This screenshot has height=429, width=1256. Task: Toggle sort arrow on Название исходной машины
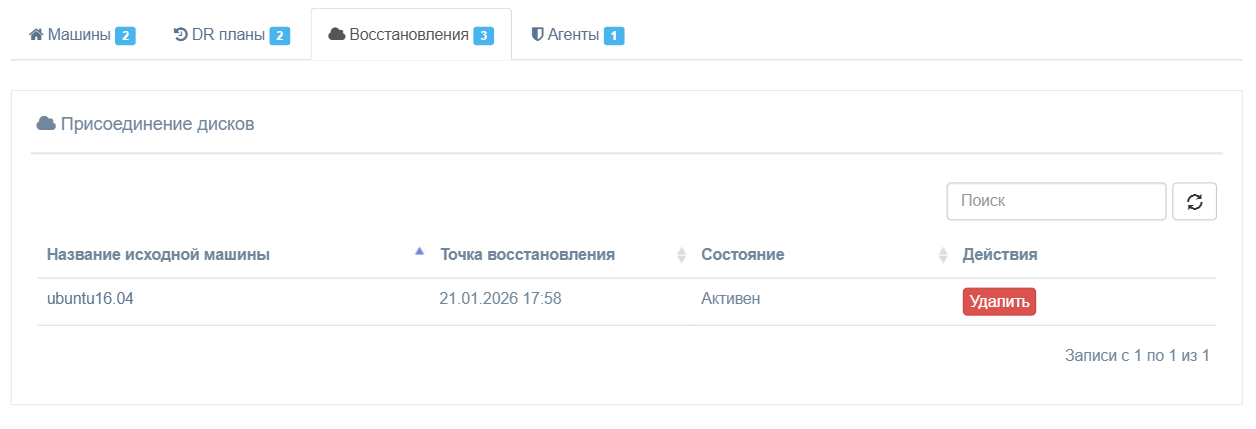tap(420, 252)
